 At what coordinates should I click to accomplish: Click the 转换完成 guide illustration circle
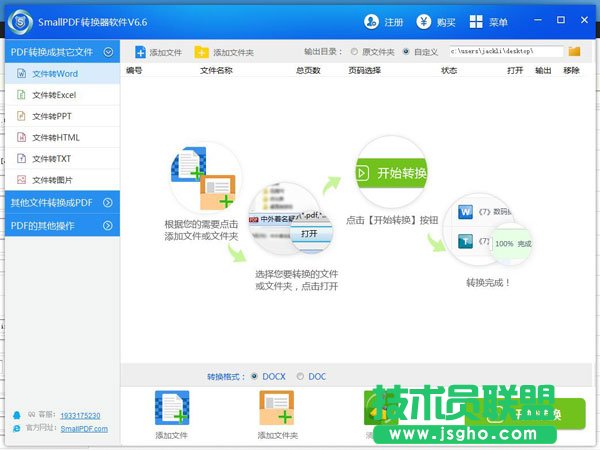pyautogui.click(x=487, y=230)
